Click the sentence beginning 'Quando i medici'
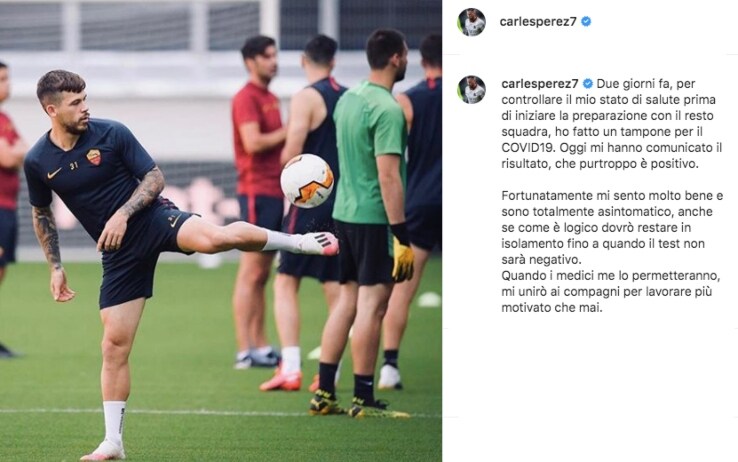This screenshot has width=738, height=462. tap(611, 291)
